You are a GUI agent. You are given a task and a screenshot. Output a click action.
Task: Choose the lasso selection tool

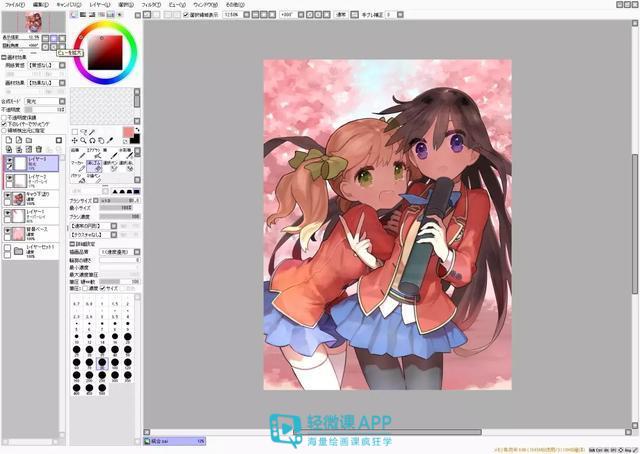84,132
